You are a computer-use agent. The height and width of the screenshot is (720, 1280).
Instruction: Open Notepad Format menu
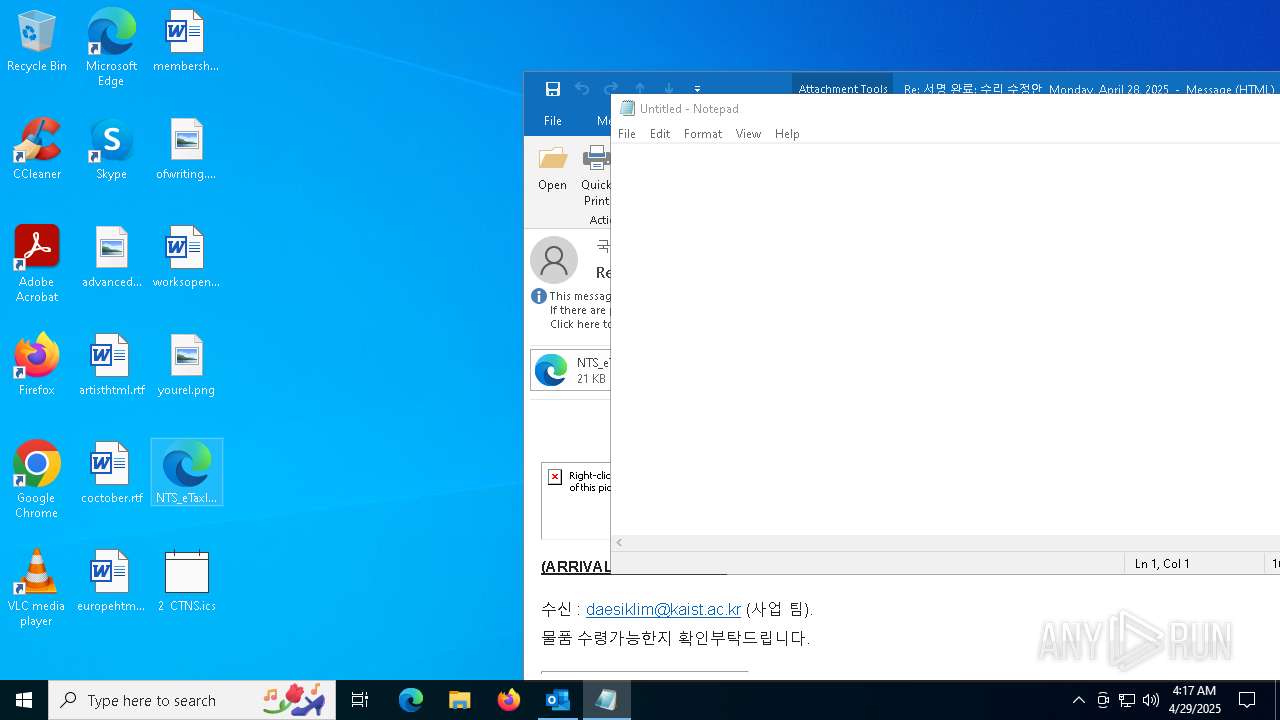[x=703, y=134]
